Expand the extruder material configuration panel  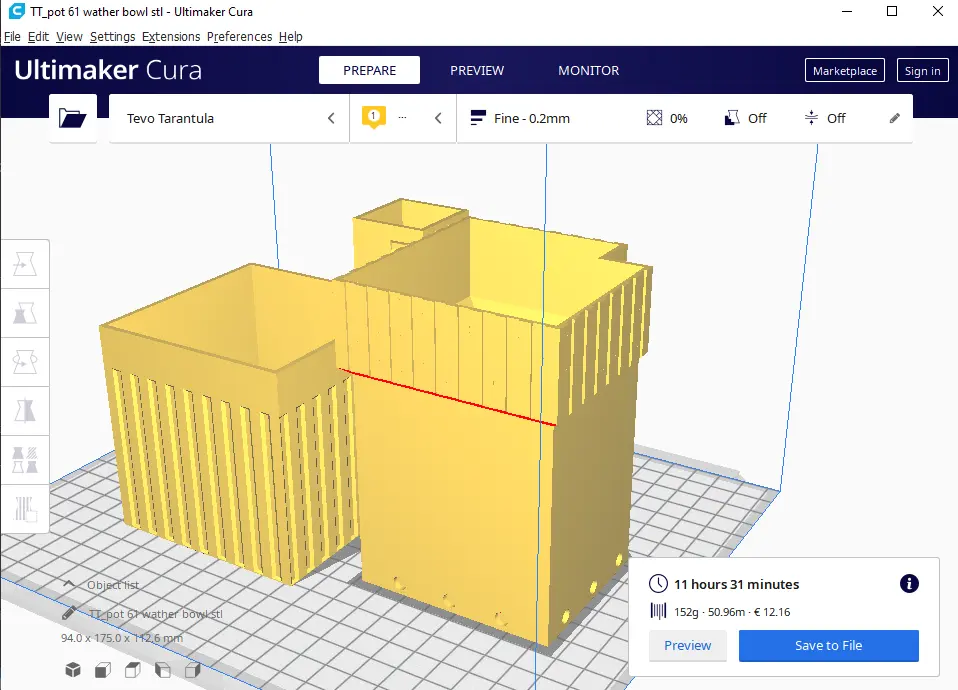(x=403, y=118)
